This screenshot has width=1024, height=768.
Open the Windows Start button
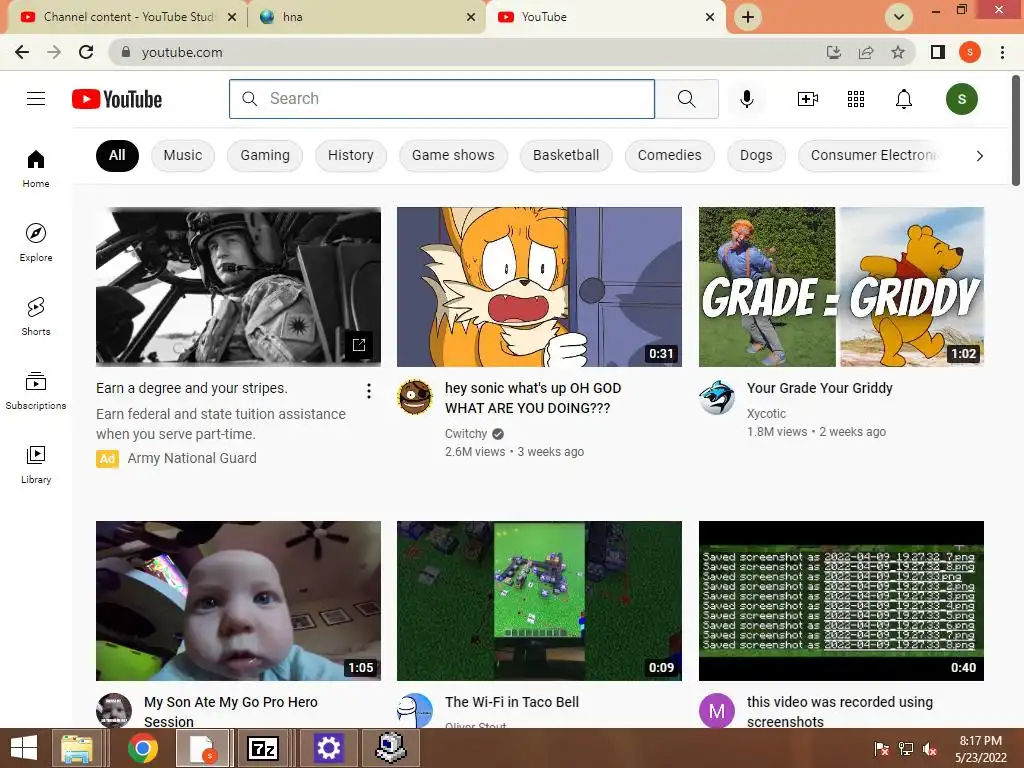coord(24,748)
